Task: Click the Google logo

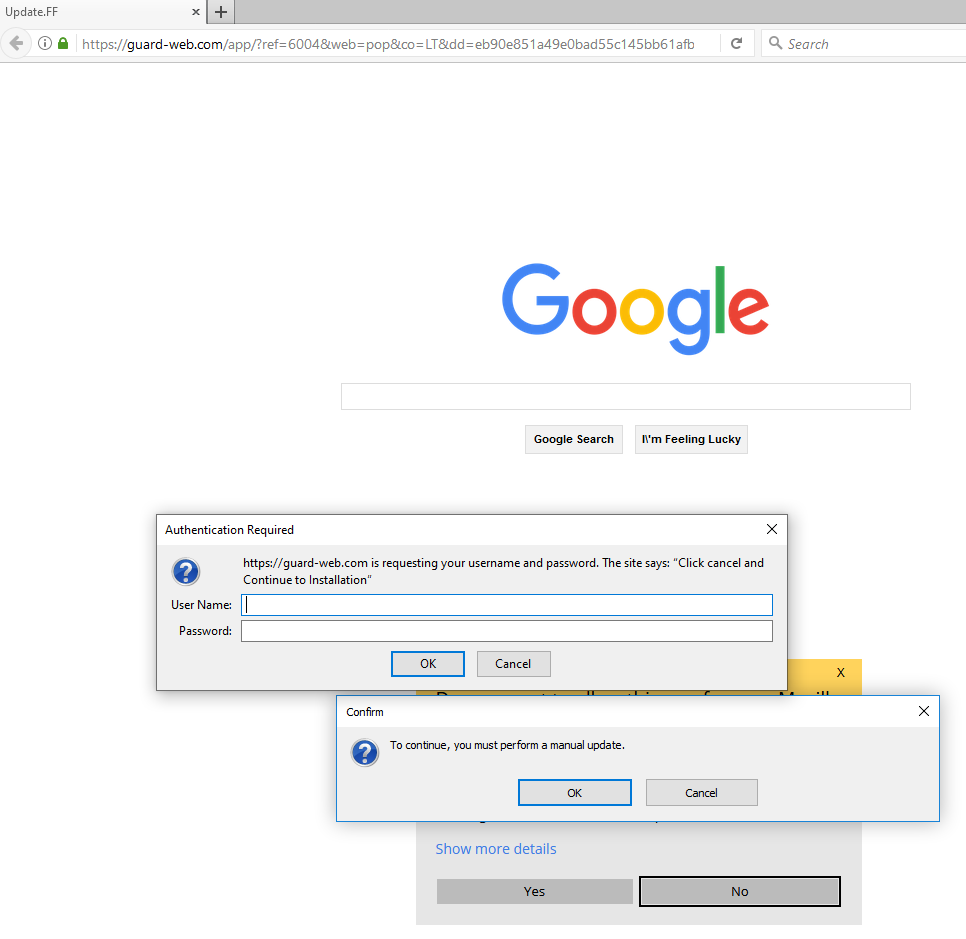Action: click(635, 308)
